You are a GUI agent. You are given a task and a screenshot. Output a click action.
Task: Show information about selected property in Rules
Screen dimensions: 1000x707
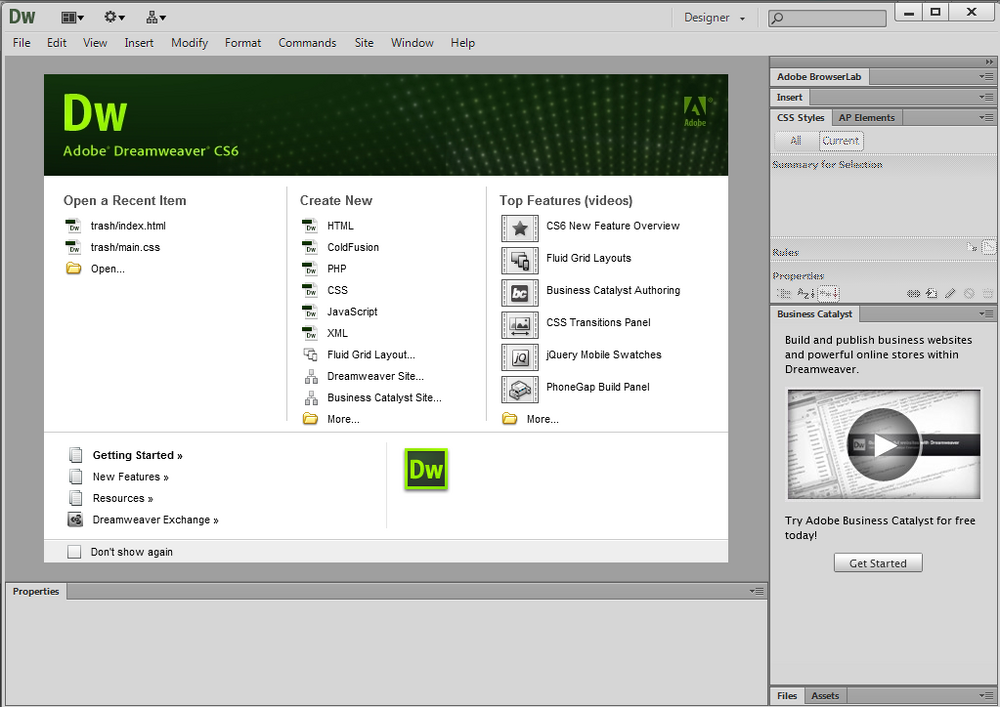pos(971,247)
